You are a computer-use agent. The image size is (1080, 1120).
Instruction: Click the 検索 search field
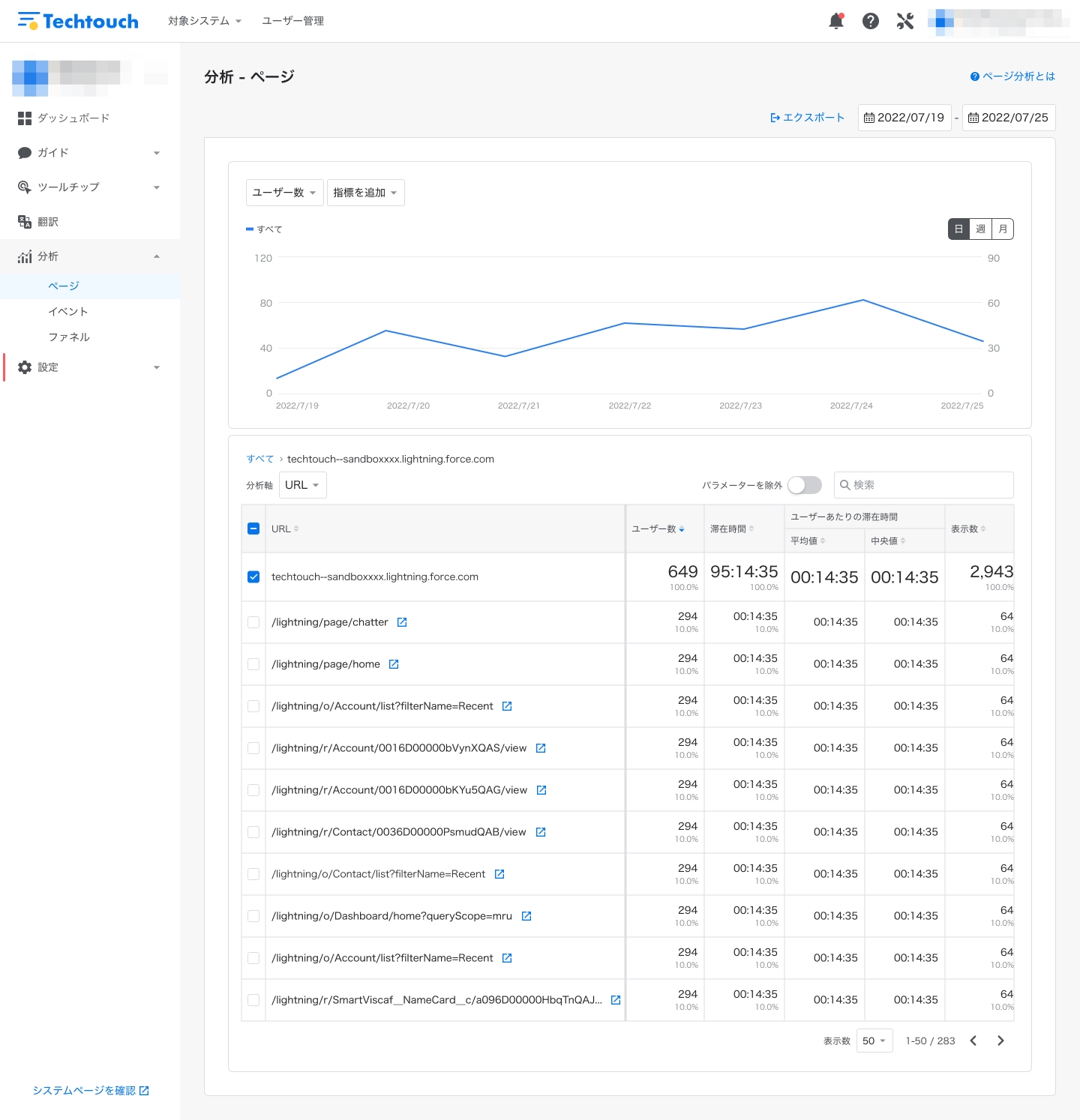924,485
